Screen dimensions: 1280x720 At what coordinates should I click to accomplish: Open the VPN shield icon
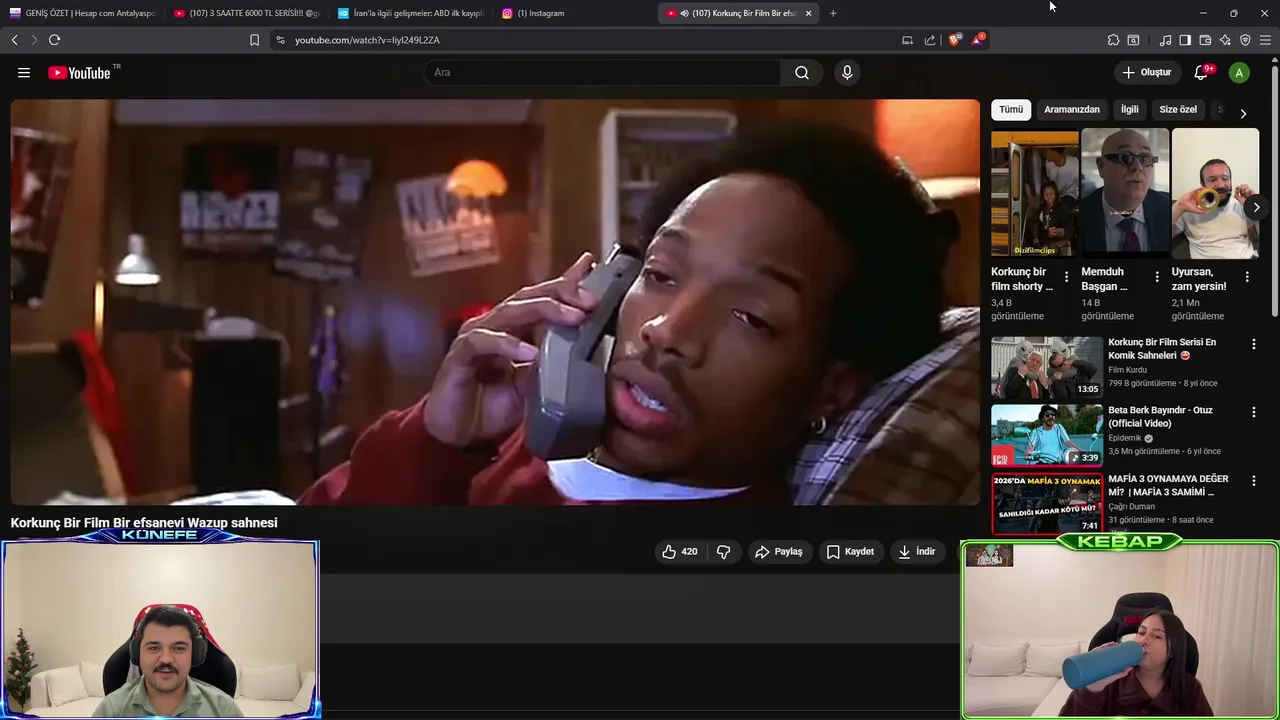[x=1245, y=40]
